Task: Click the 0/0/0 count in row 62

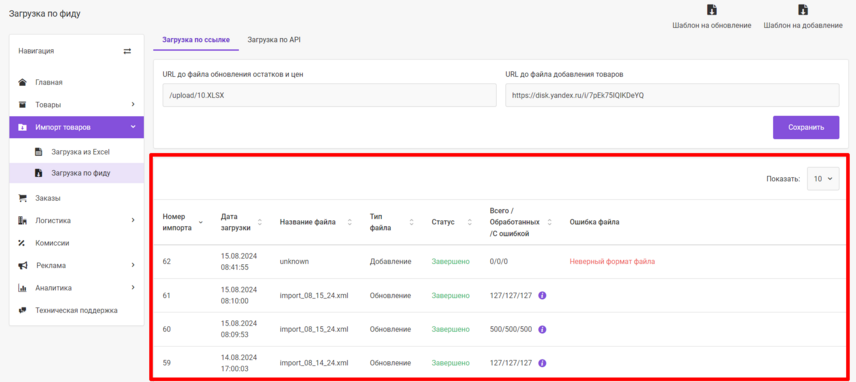Action: [x=499, y=261]
